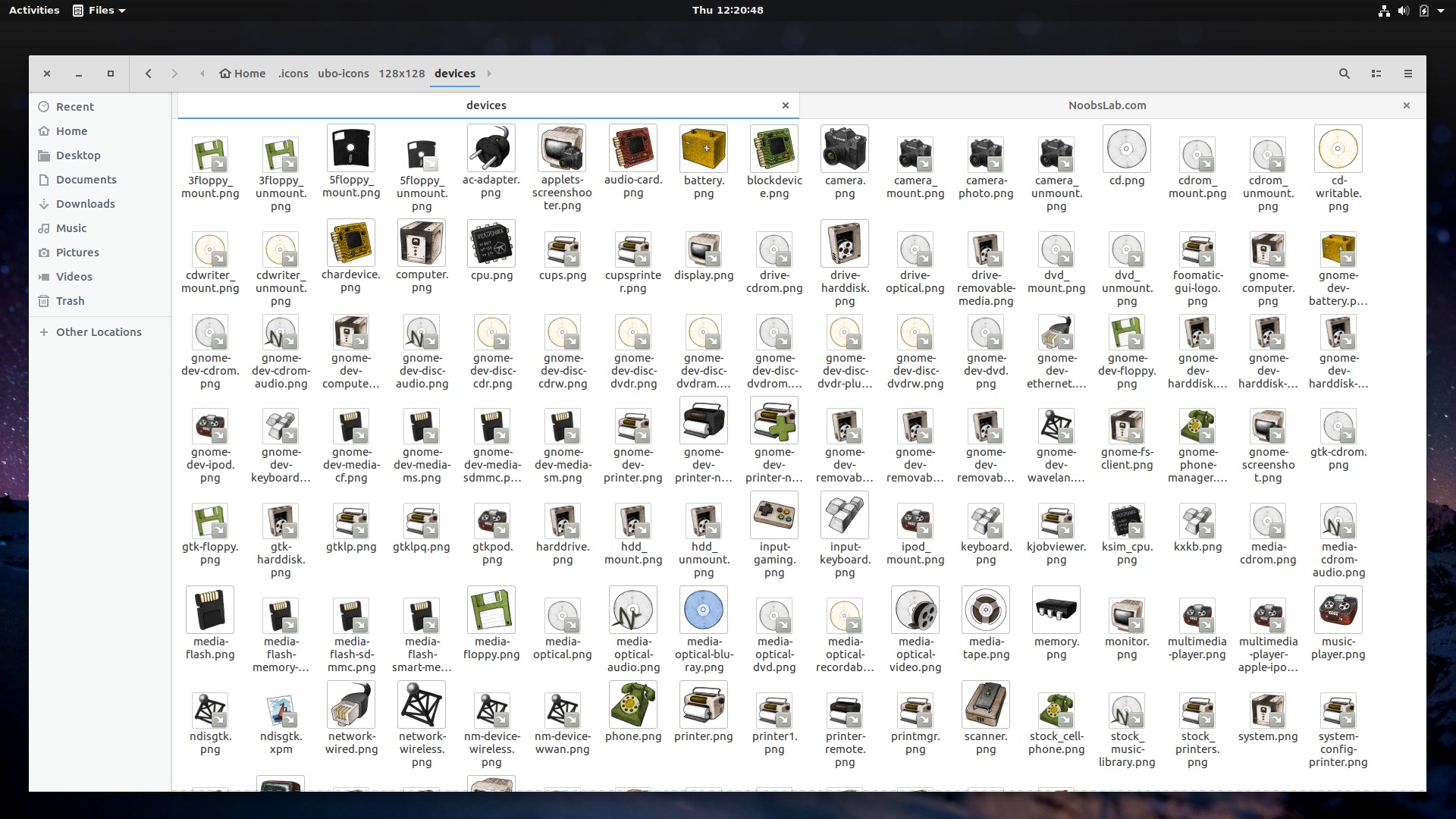Switch to the NoobsLab.com tab
This screenshot has width=1456, height=819.
[x=1107, y=105]
